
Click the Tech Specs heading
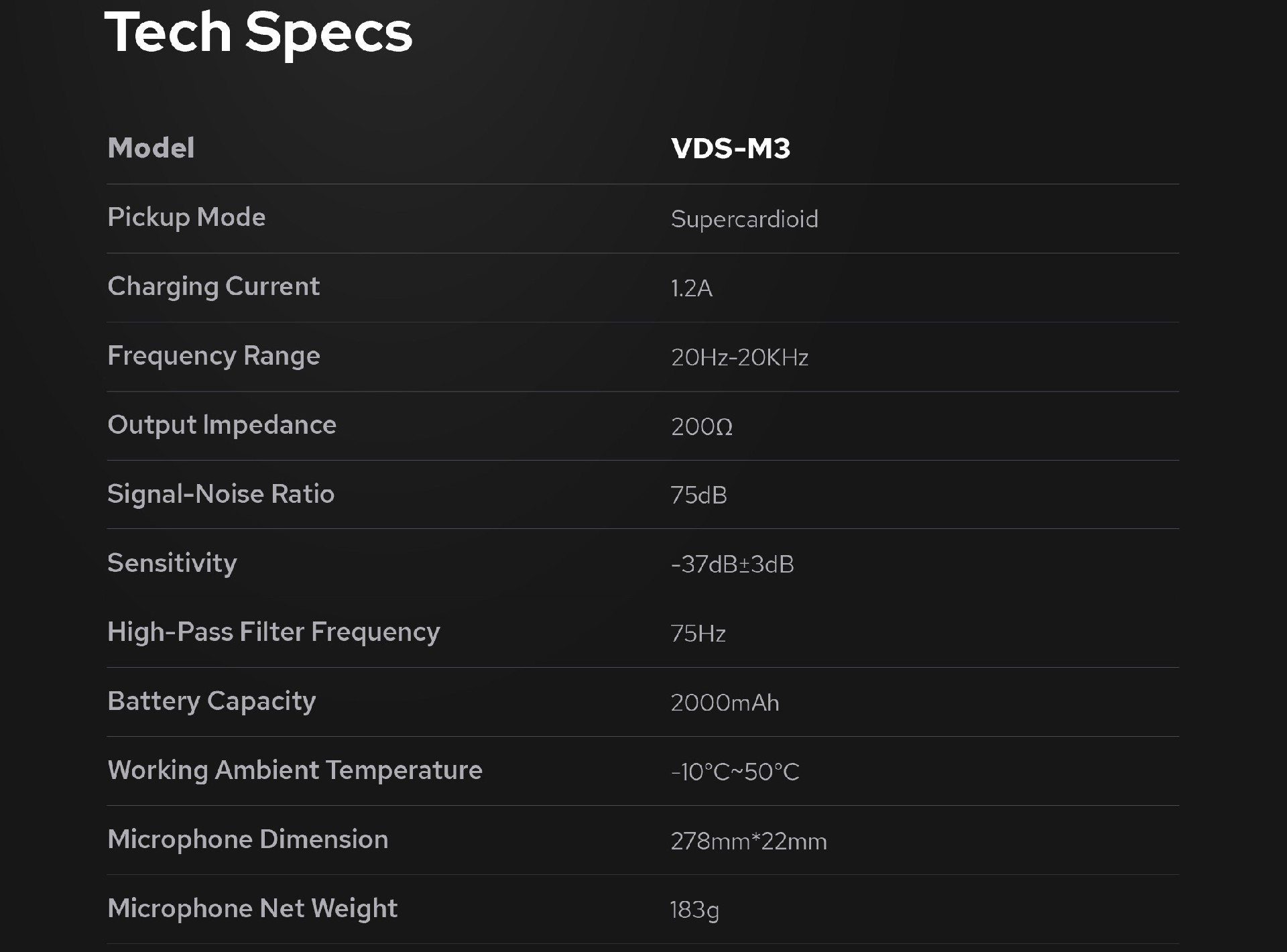coord(258,34)
